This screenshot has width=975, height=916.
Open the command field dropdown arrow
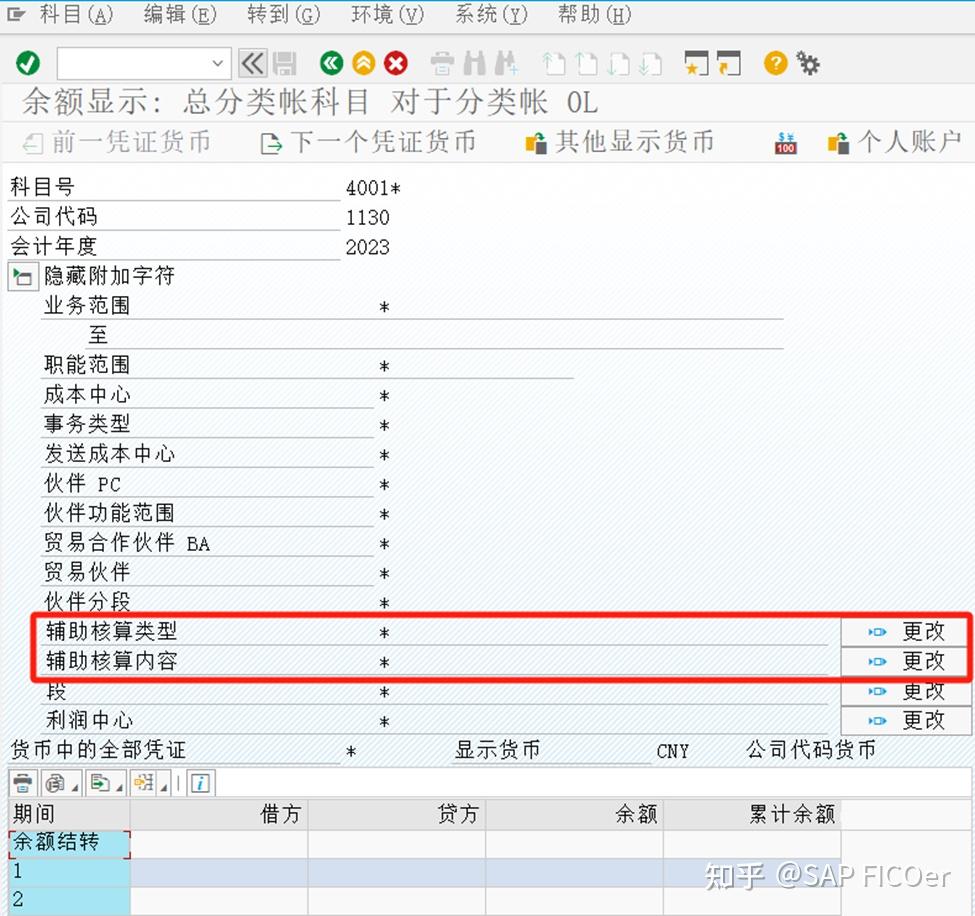click(x=218, y=63)
